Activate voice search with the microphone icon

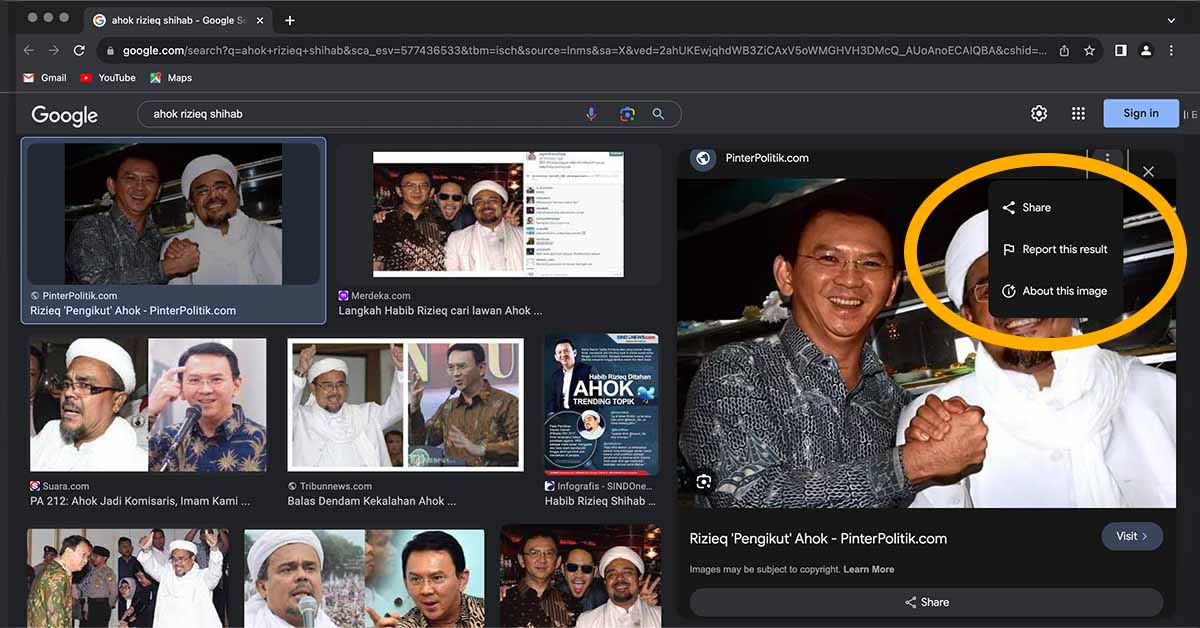(591, 114)
